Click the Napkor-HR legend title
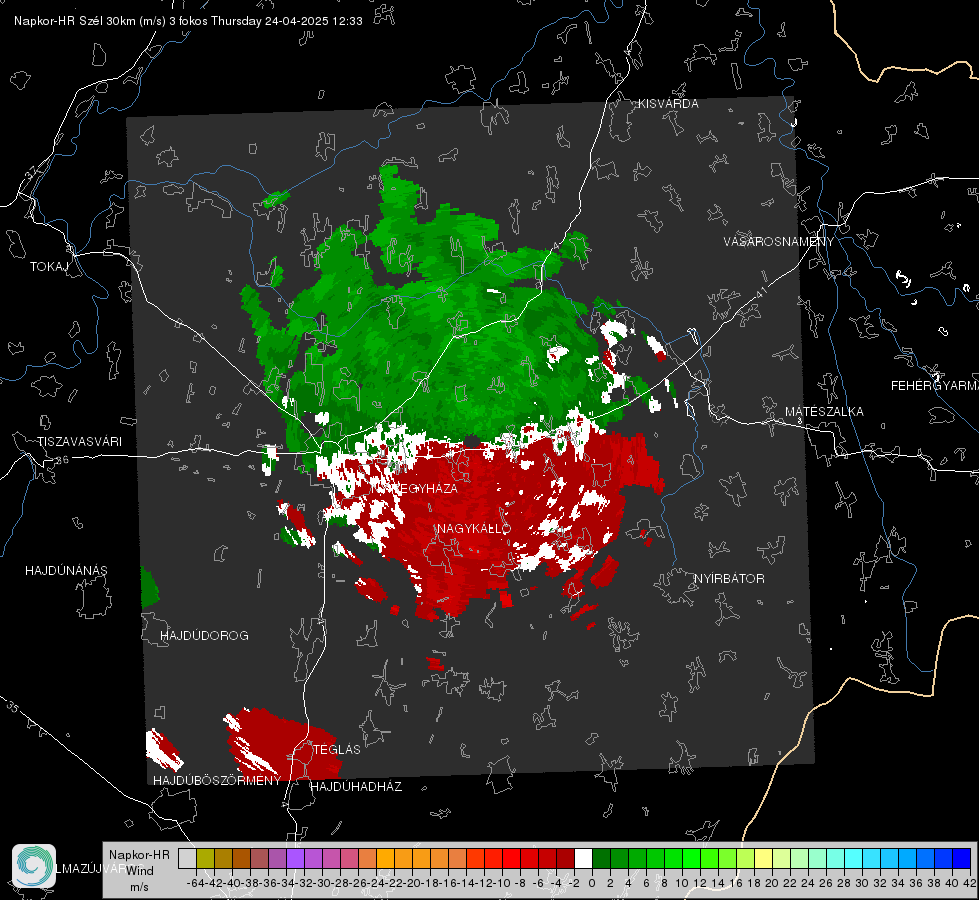This screenshot has height=900, width=979. [x=139, y=855]
